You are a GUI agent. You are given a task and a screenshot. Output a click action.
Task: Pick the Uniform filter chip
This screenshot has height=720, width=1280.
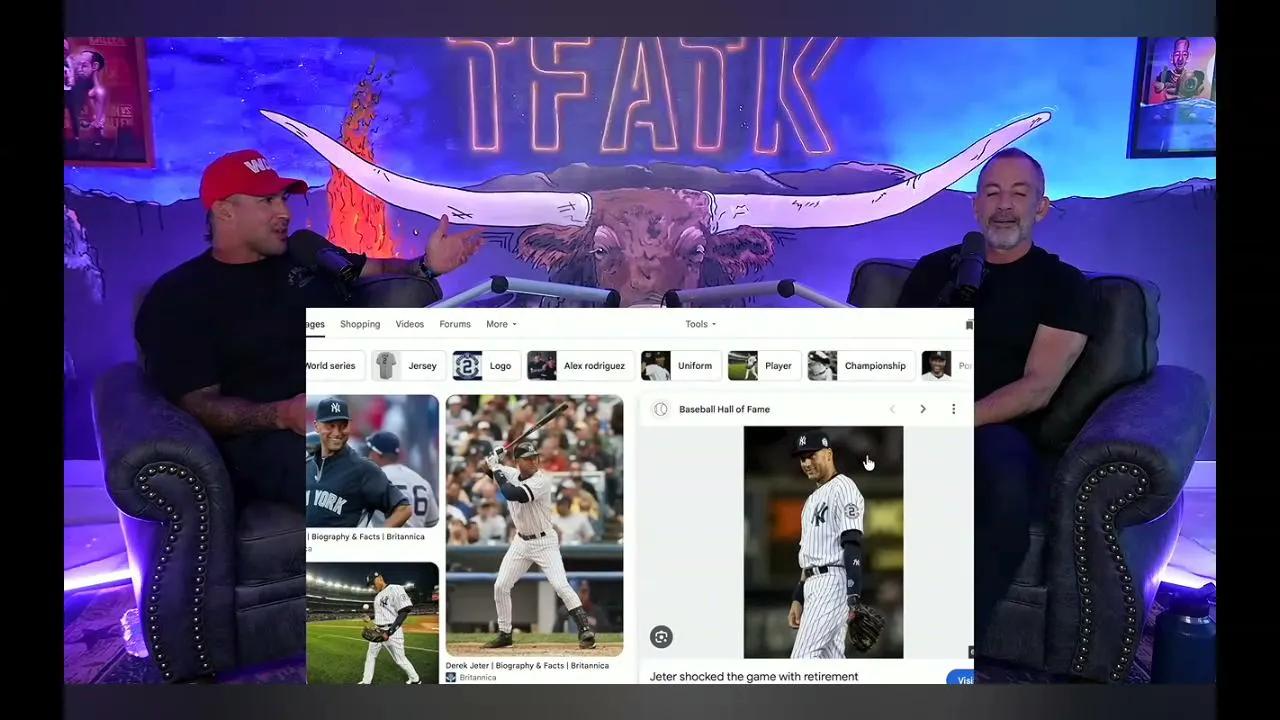680,366
